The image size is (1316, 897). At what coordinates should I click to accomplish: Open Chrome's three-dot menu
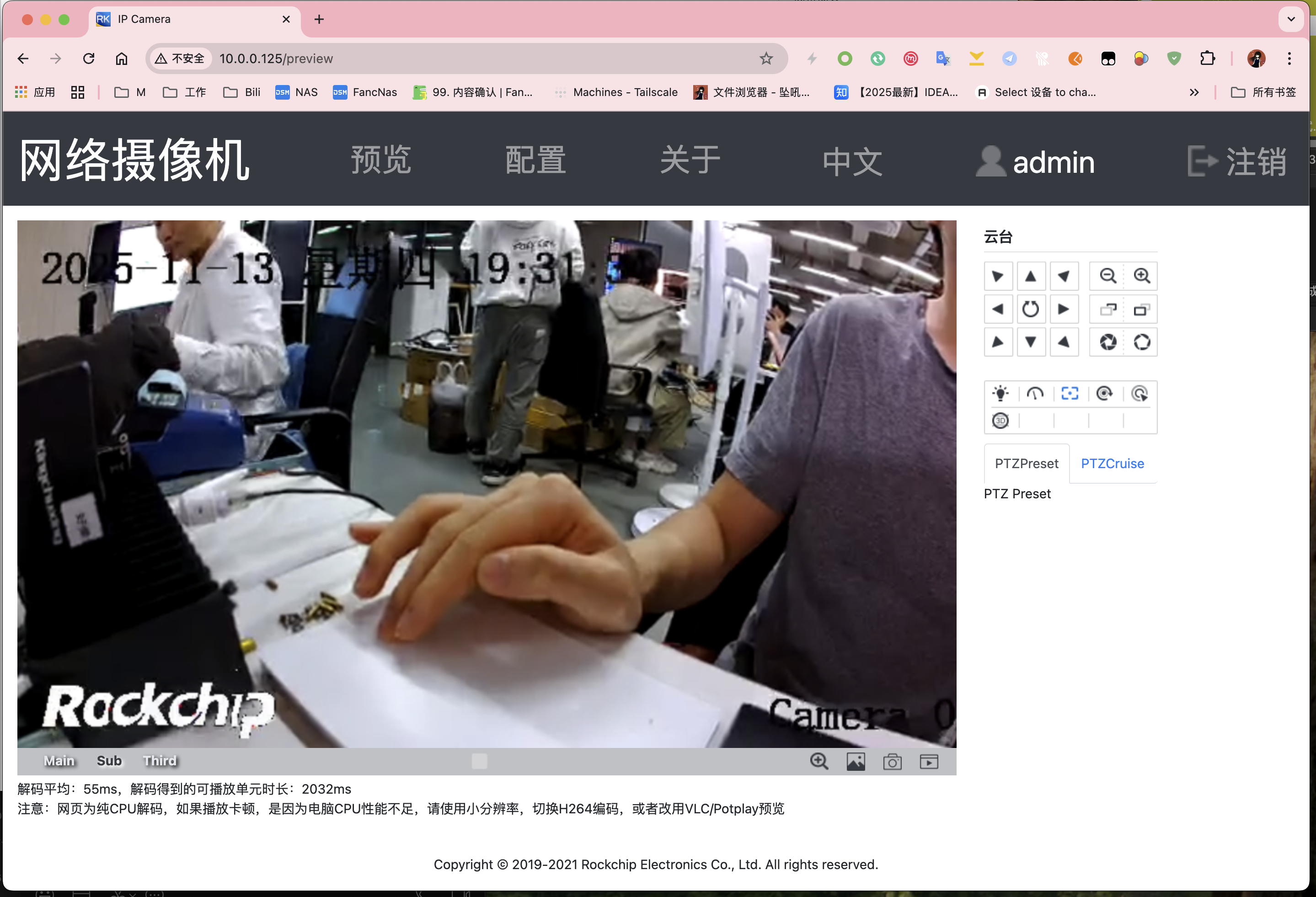(x=1289, y=59)
